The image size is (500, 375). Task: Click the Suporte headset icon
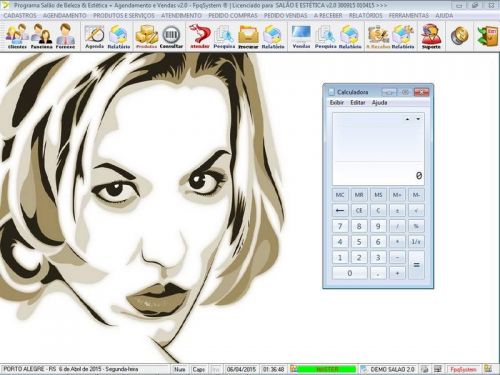pyautogui.click(x=431, y=36)
